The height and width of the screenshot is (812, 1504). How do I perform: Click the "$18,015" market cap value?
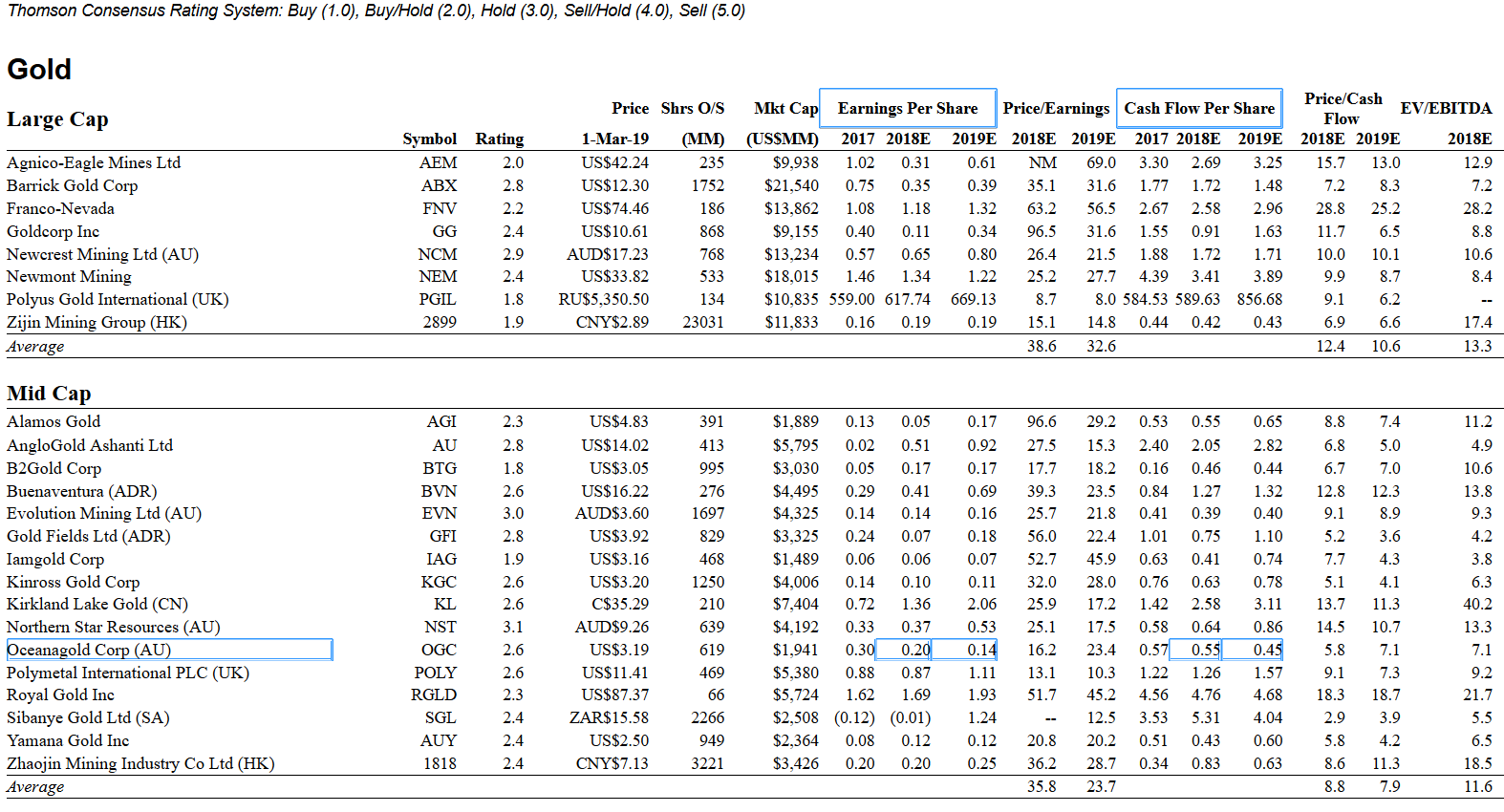pos(791,276)
